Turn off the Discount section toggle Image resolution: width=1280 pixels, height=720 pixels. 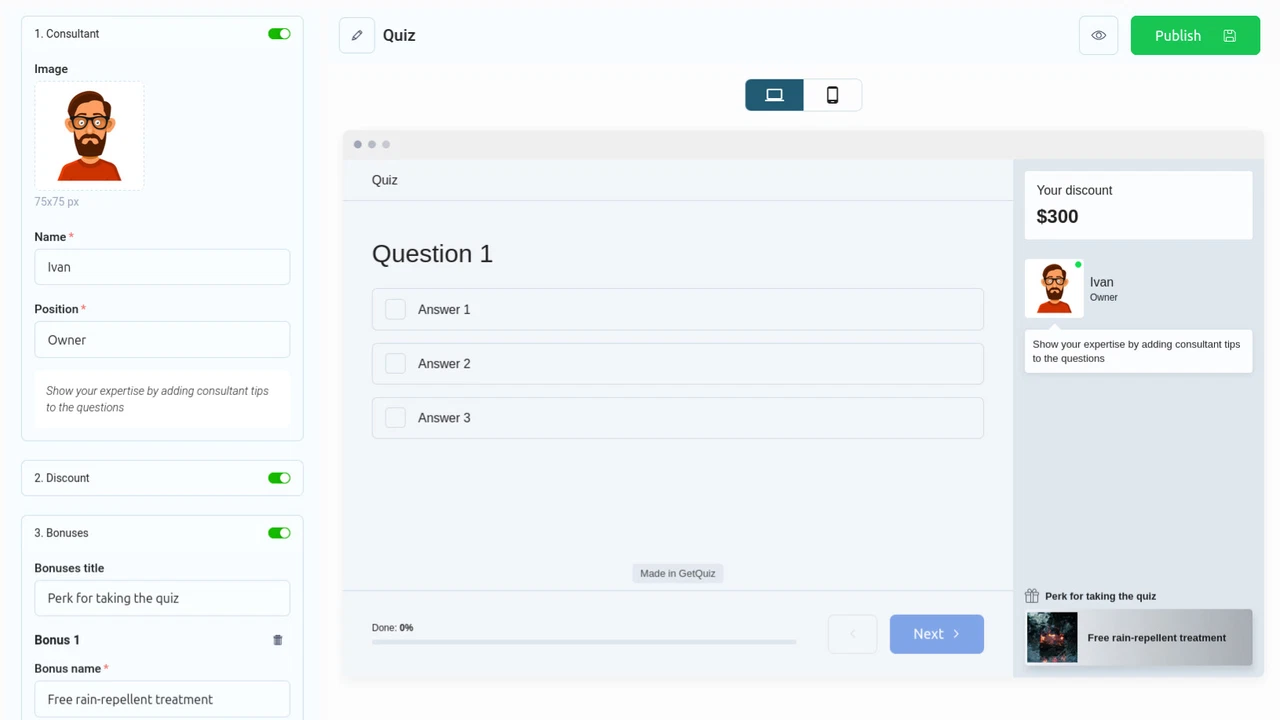[279, 477]
